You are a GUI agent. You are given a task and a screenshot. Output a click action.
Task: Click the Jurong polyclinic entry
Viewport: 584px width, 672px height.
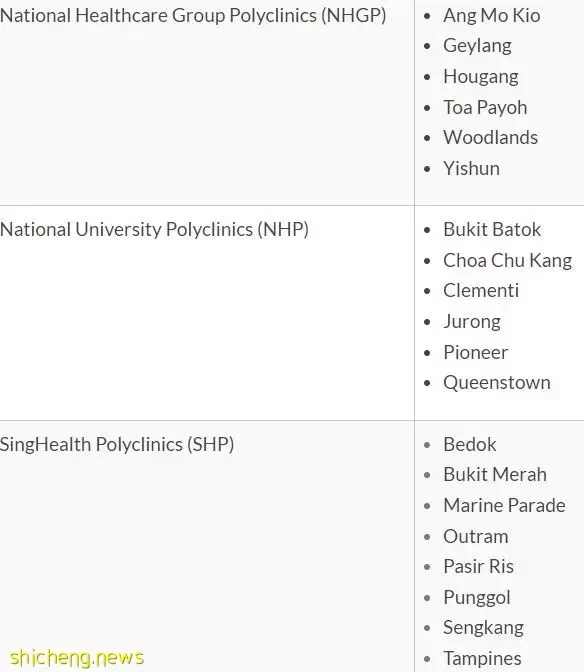pos(472,322)
